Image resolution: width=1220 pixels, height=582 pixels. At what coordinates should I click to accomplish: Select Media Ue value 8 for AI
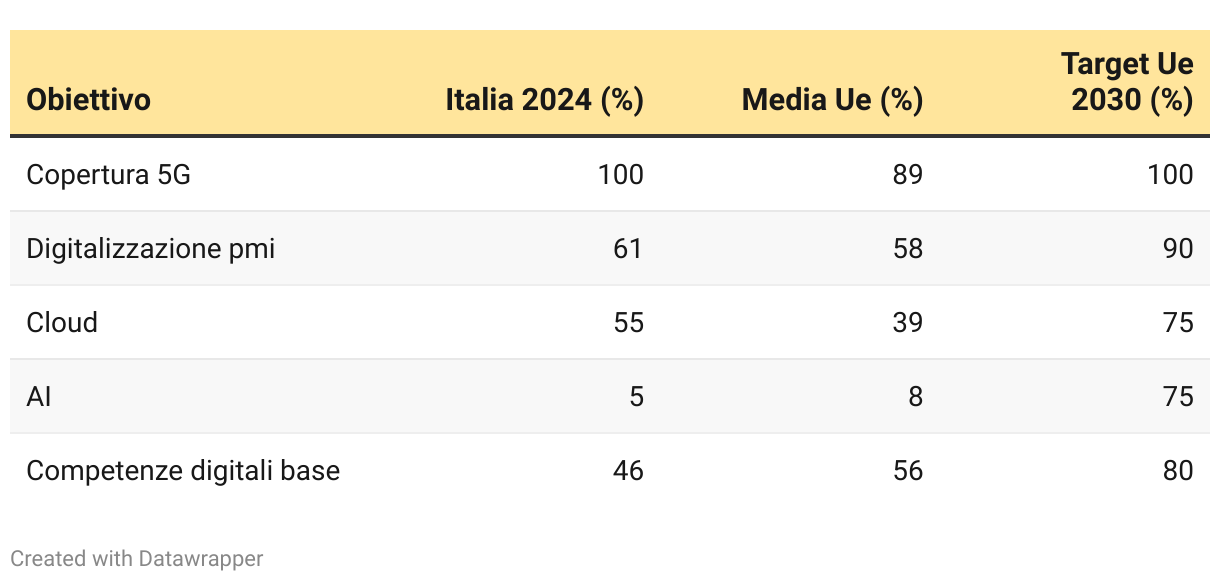click(915, 397)
